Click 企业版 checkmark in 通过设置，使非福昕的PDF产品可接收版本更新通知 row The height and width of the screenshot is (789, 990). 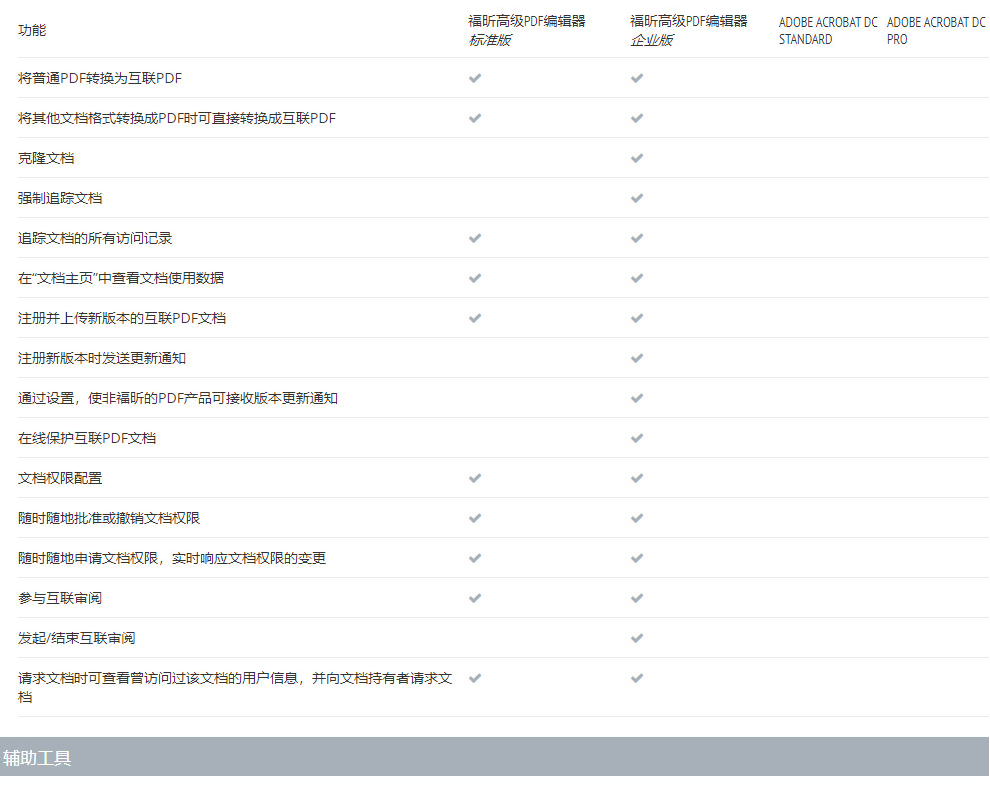637,398
